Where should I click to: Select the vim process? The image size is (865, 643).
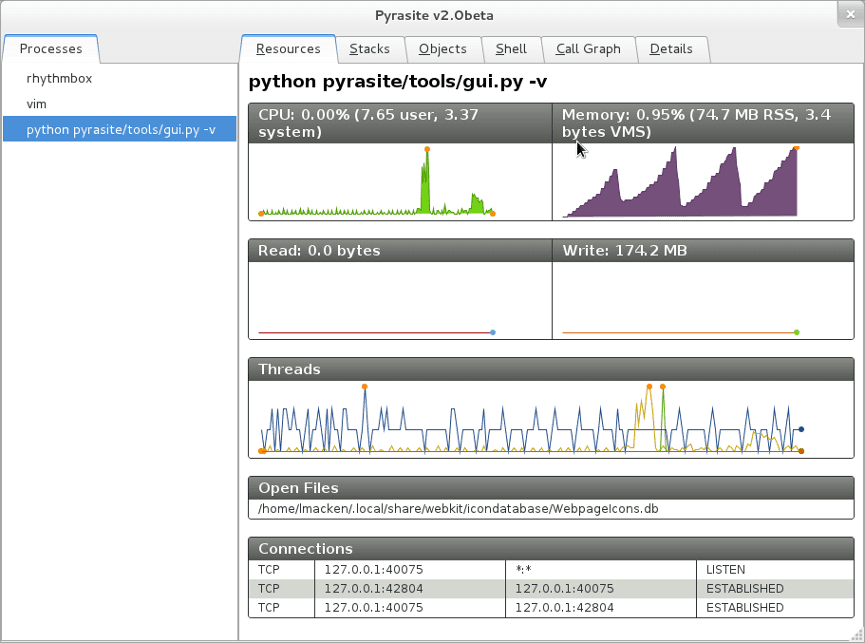click(x=37, y=103)
